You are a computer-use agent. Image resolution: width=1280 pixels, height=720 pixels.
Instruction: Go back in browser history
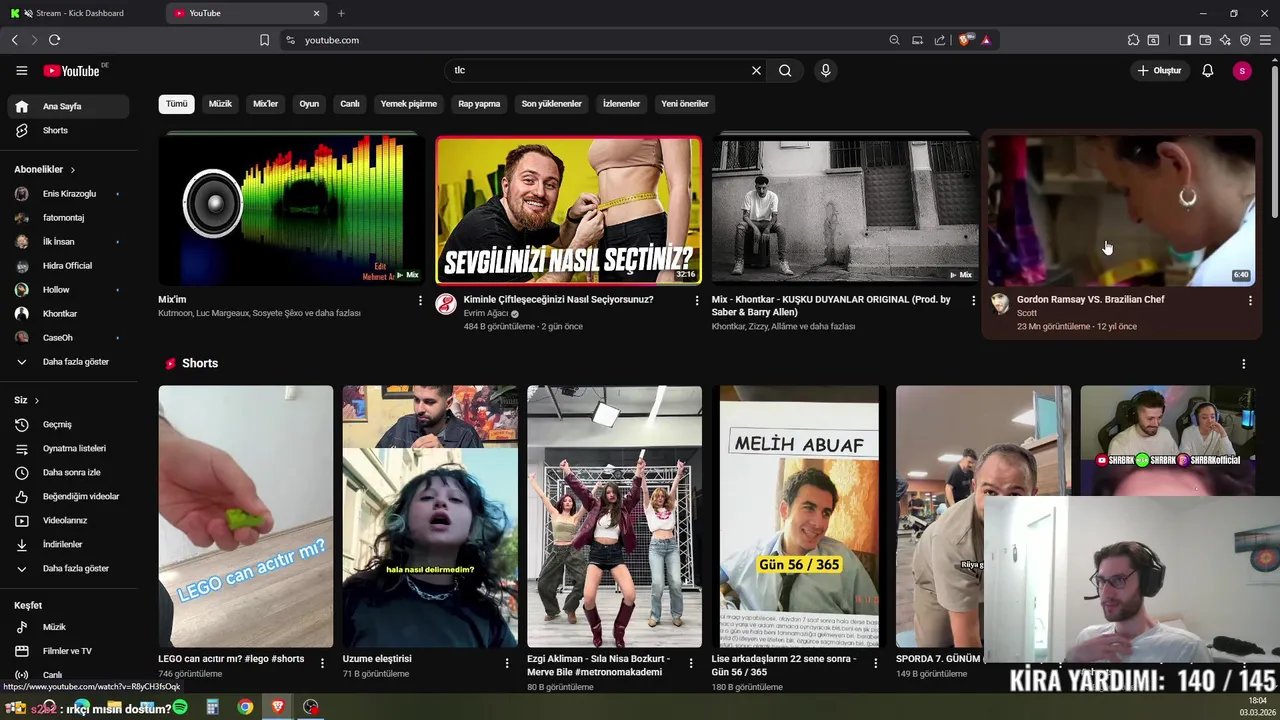(x=14, y=40)
